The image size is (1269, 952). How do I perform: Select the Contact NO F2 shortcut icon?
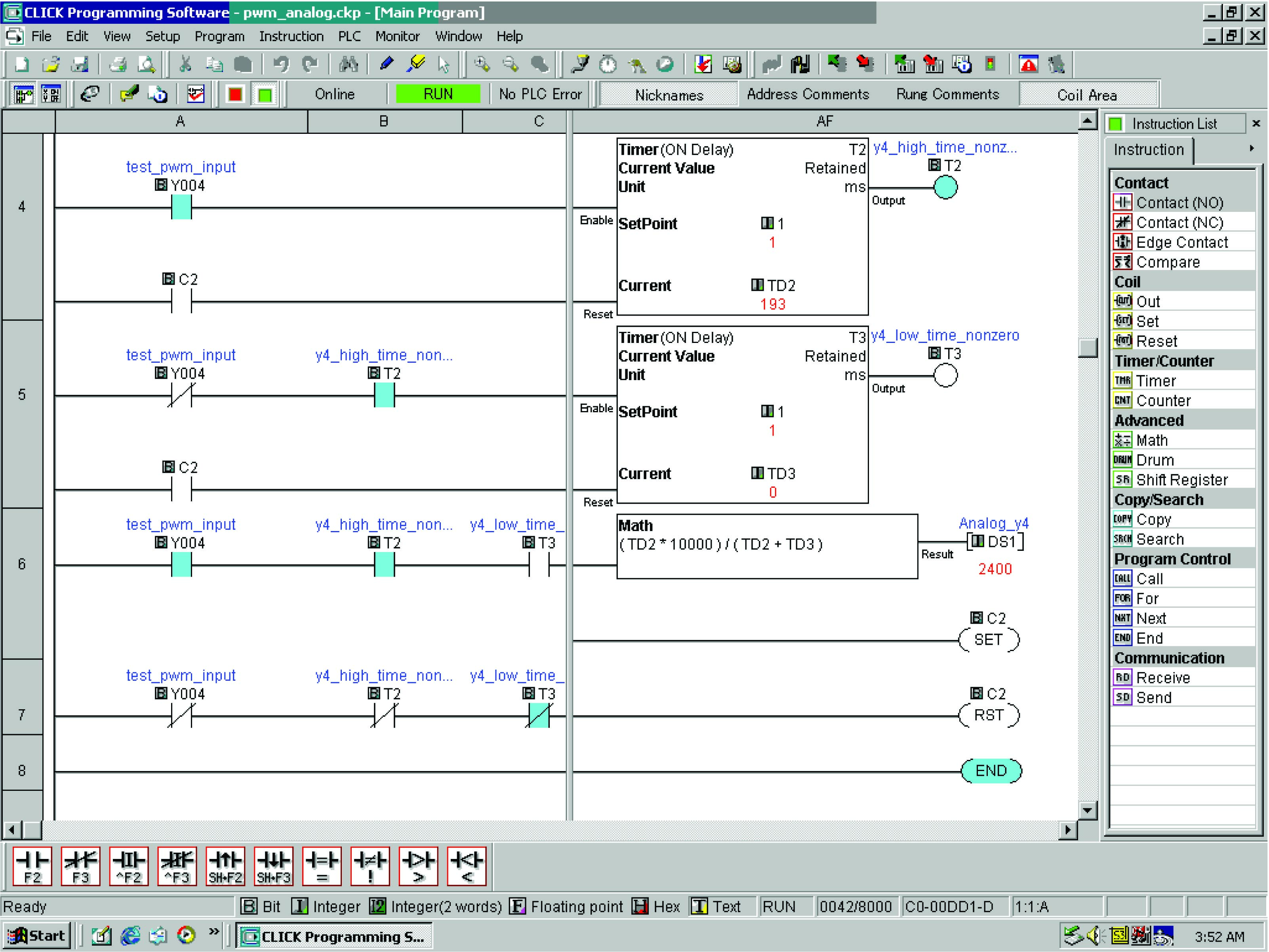(x=33, y=866)
